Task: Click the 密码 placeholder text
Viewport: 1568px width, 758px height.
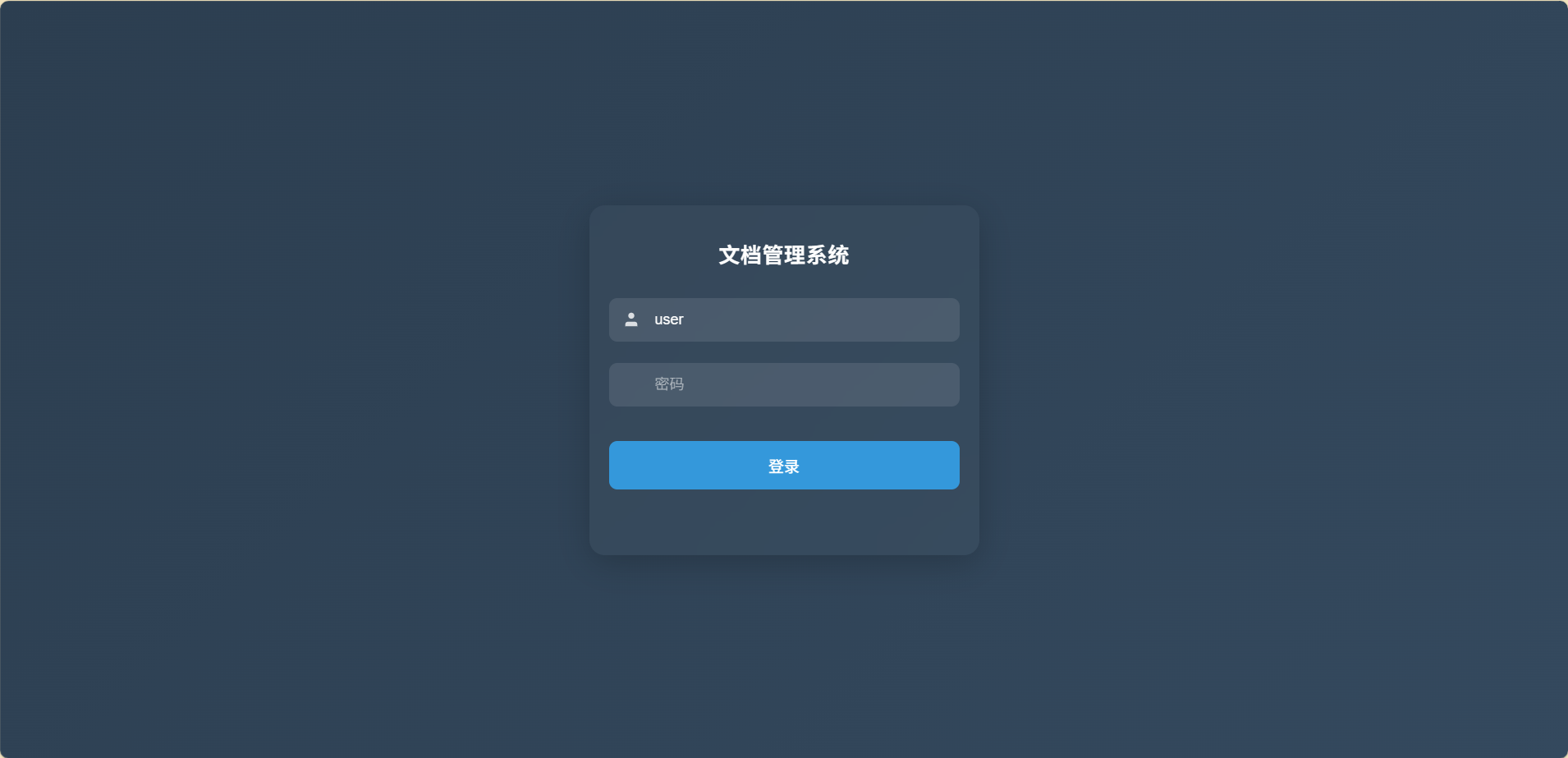Action: click(669, 384)
